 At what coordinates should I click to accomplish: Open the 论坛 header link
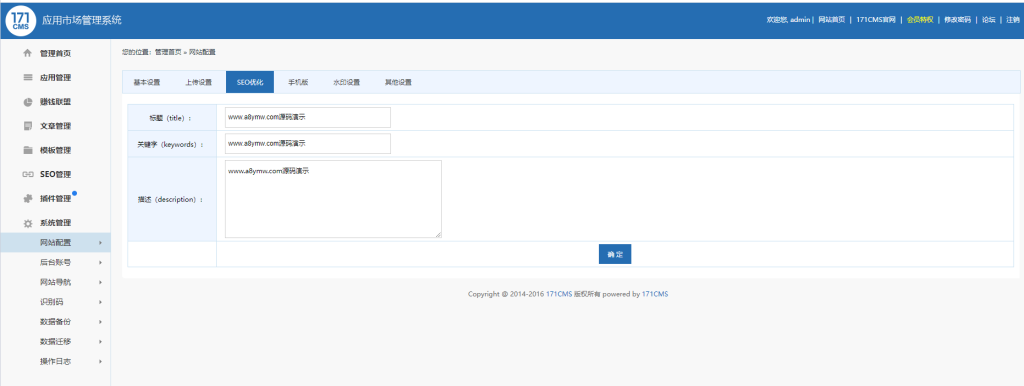(x=989, y=20)
